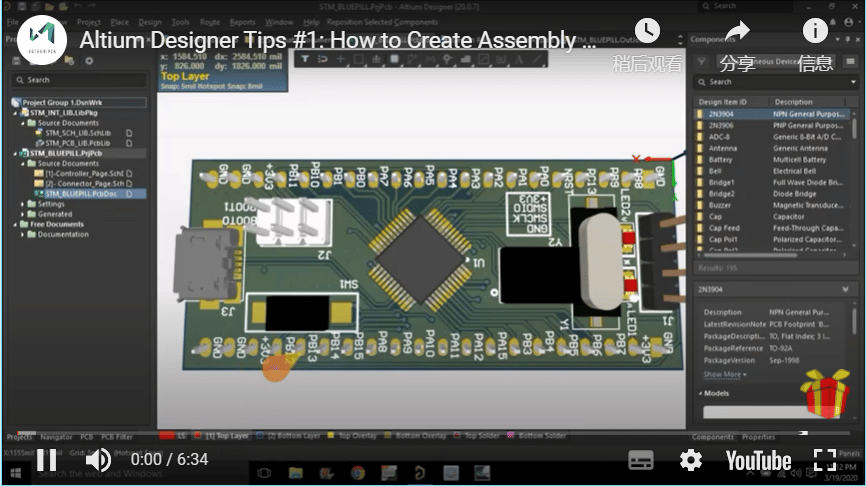
Task: Open the Window menu
Action: (x=279, y=22)
